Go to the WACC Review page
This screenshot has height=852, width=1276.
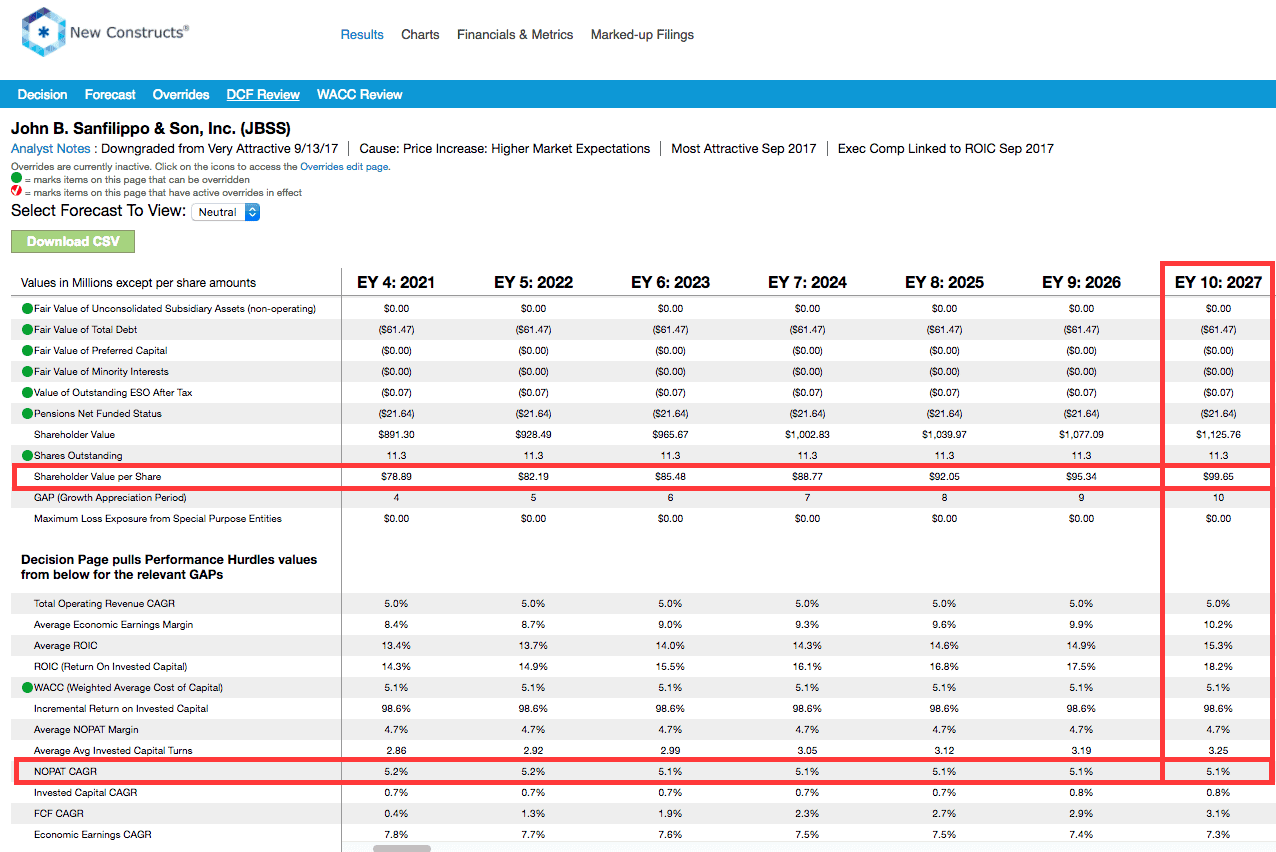(360, 95)
